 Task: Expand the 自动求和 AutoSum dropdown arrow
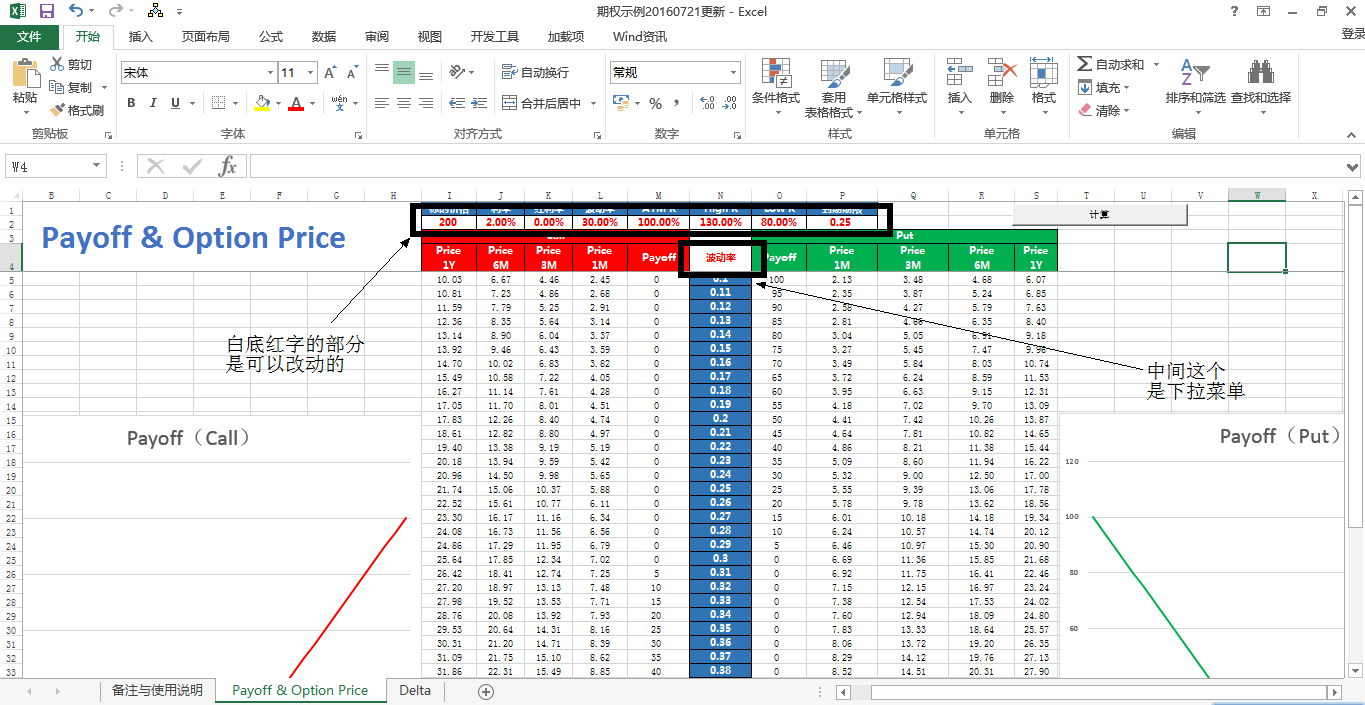pos(1157,65)
